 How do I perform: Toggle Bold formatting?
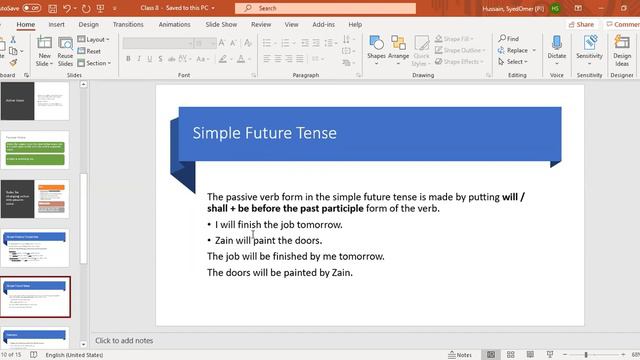point(128,59)
